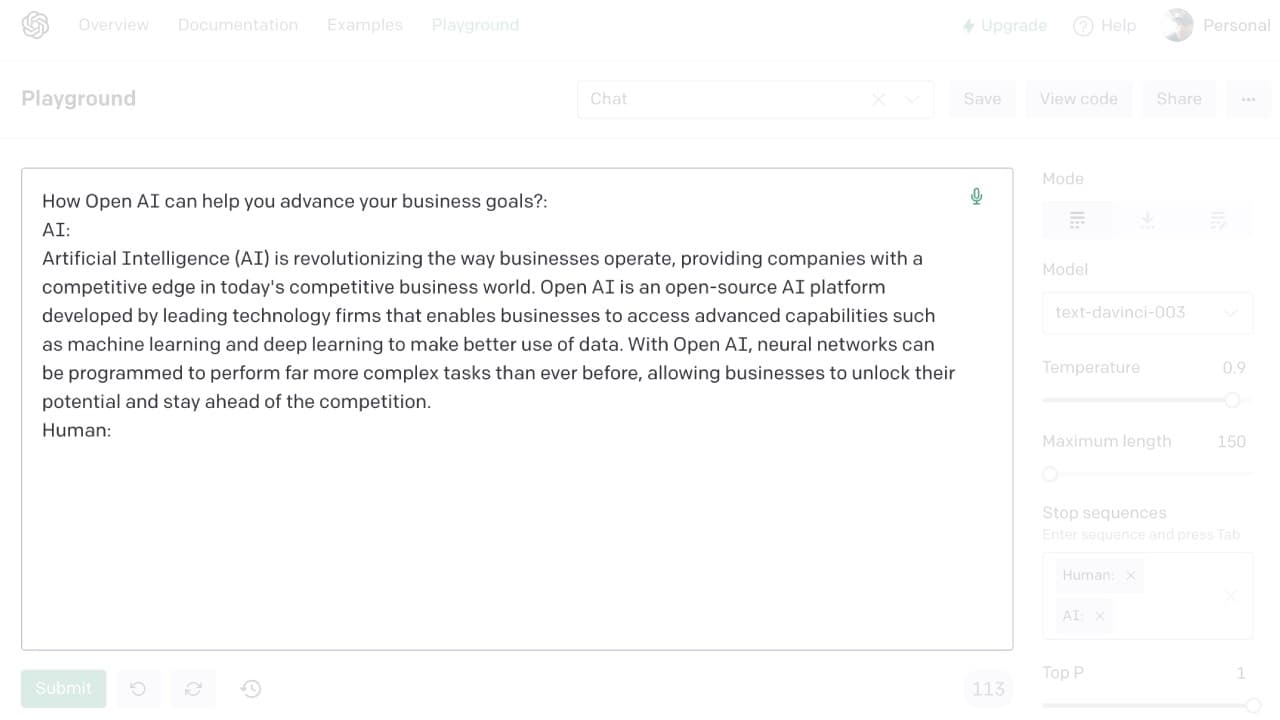The width and height of the screenshot is (1280, 720).
Task: Clear the preset selection with the X
Action: coord(878,99)
